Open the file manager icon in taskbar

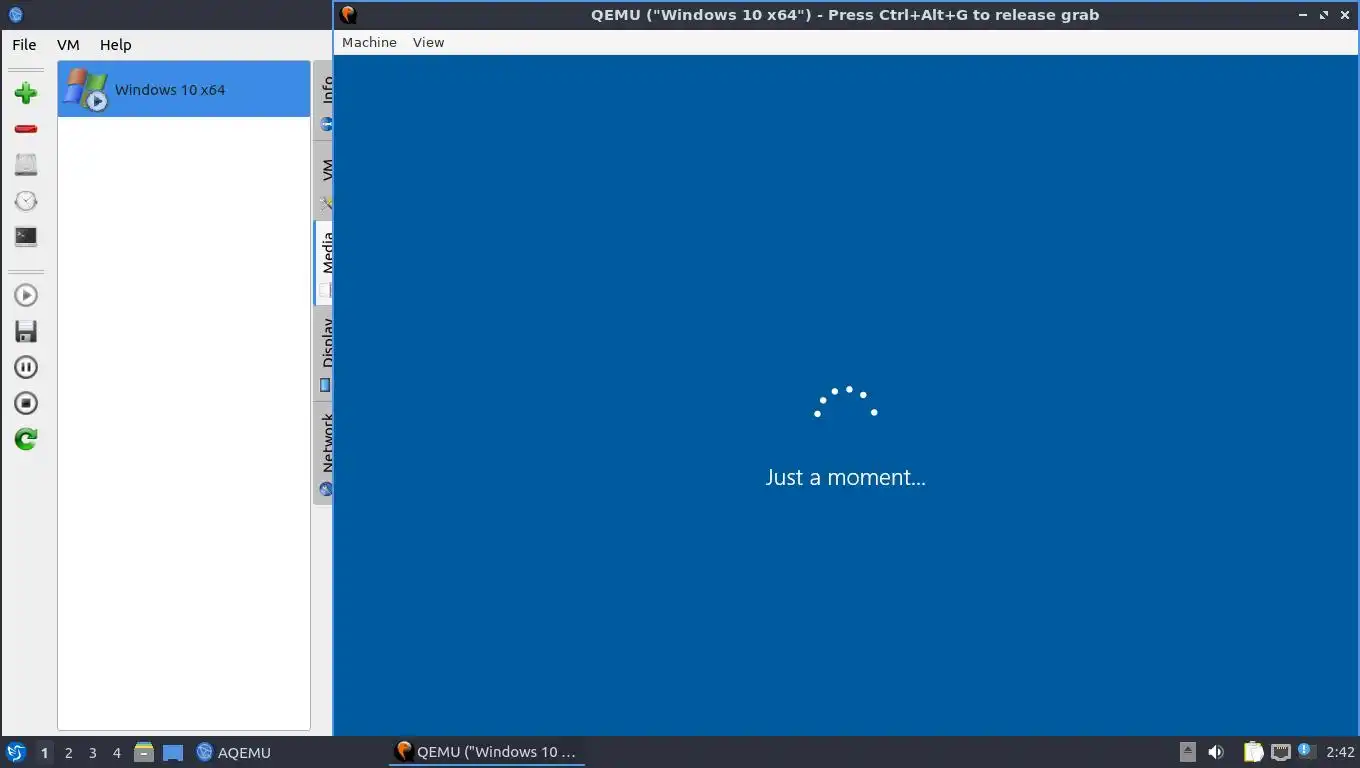click(144, 752)
